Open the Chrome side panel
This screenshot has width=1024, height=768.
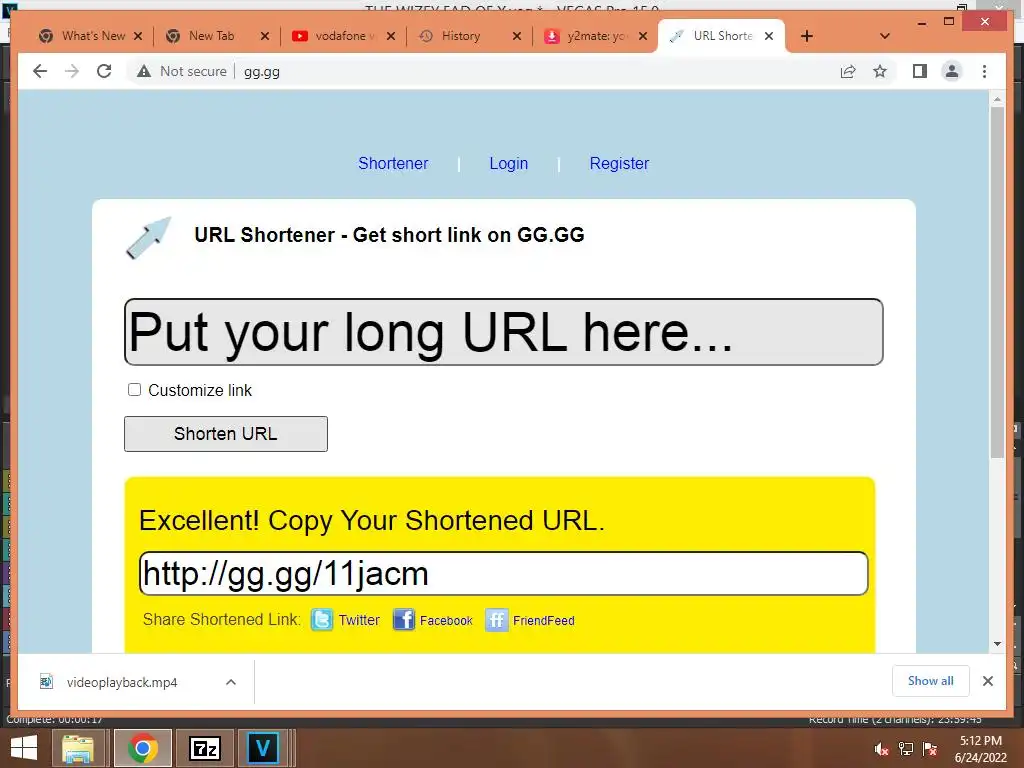920,71
